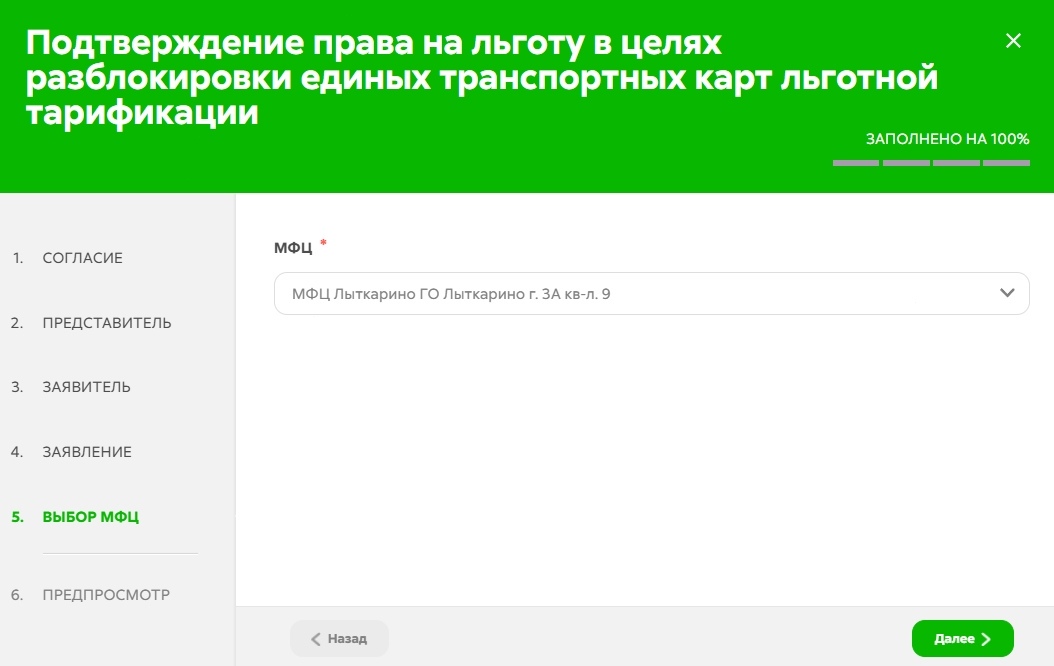Navigate to step 4 Заявление
The width and height of the screenshot is (1054, 666).
(87, 452)
